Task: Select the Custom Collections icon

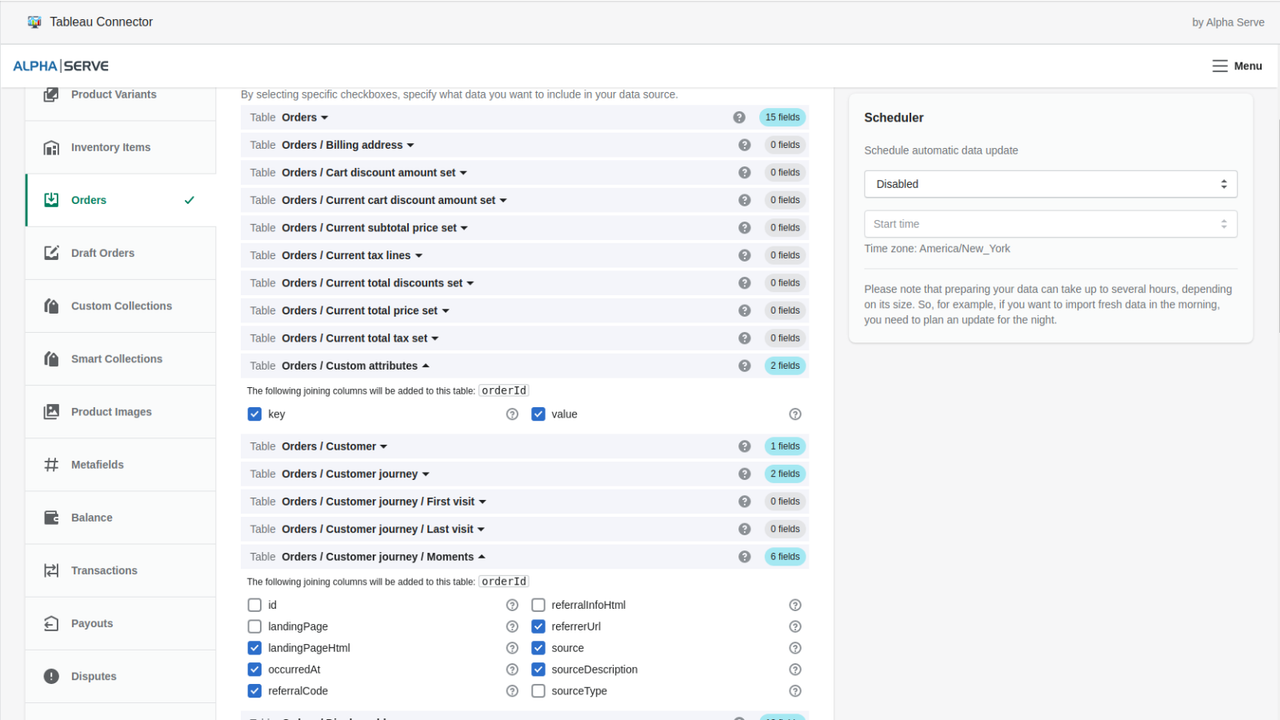Action: click(x=51, y=305)
